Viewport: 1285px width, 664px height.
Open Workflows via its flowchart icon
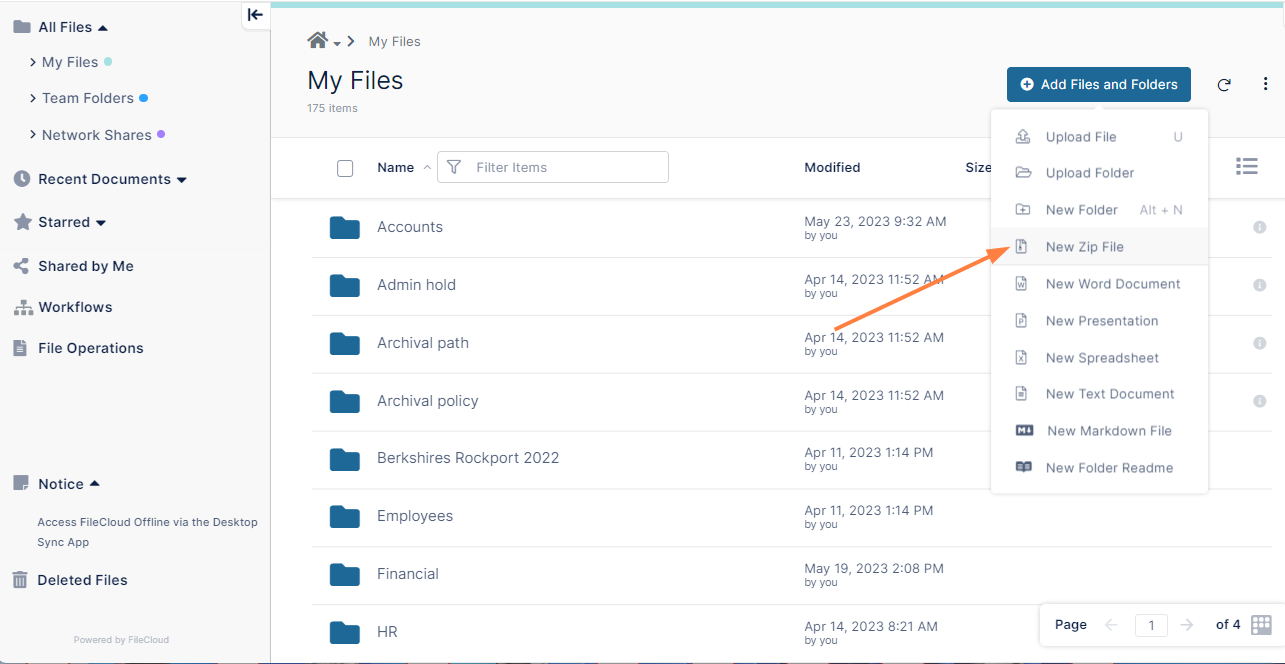click(x=21, y=307)
